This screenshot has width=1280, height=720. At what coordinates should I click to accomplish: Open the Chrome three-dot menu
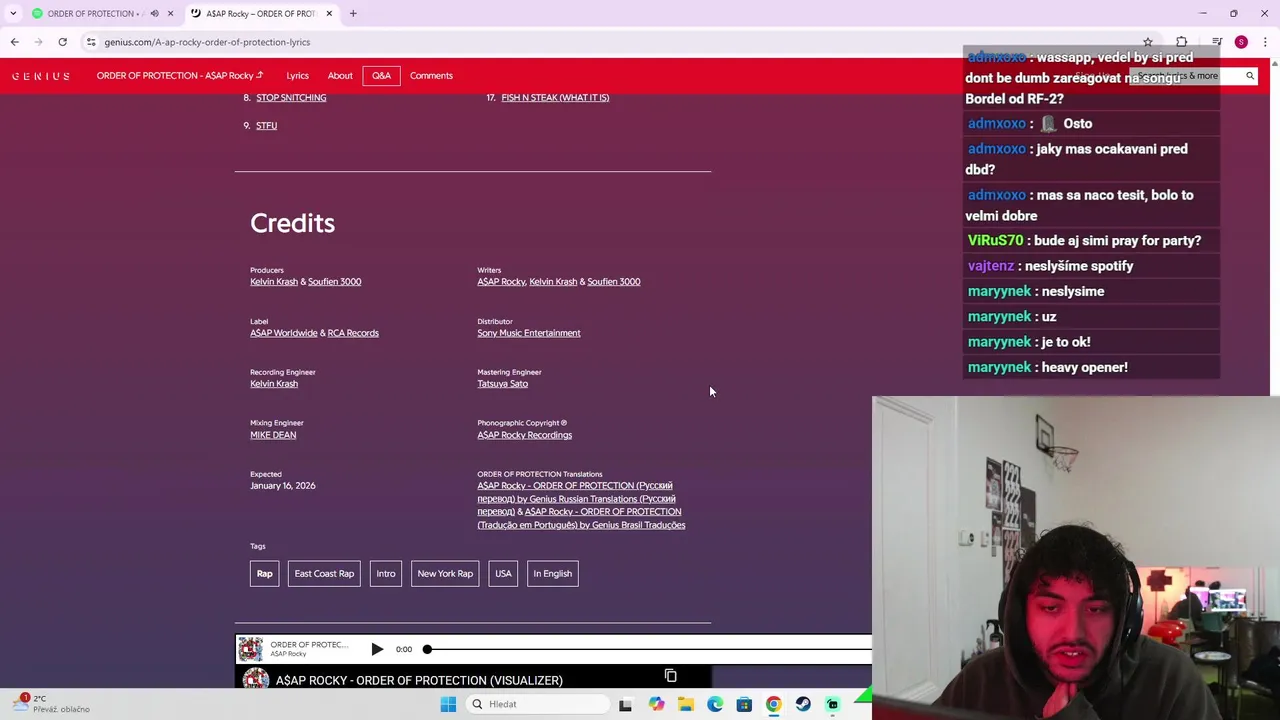(1265, 42)
